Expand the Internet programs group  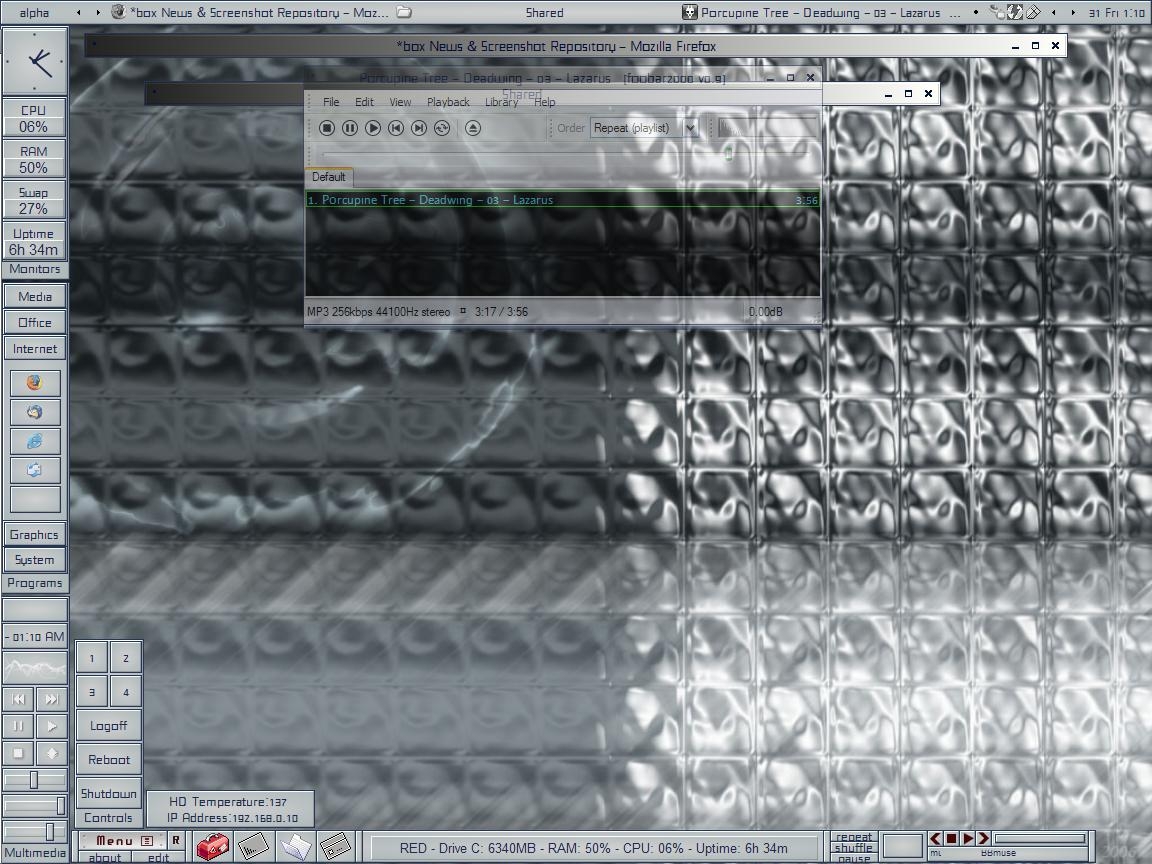coord(35,349)
